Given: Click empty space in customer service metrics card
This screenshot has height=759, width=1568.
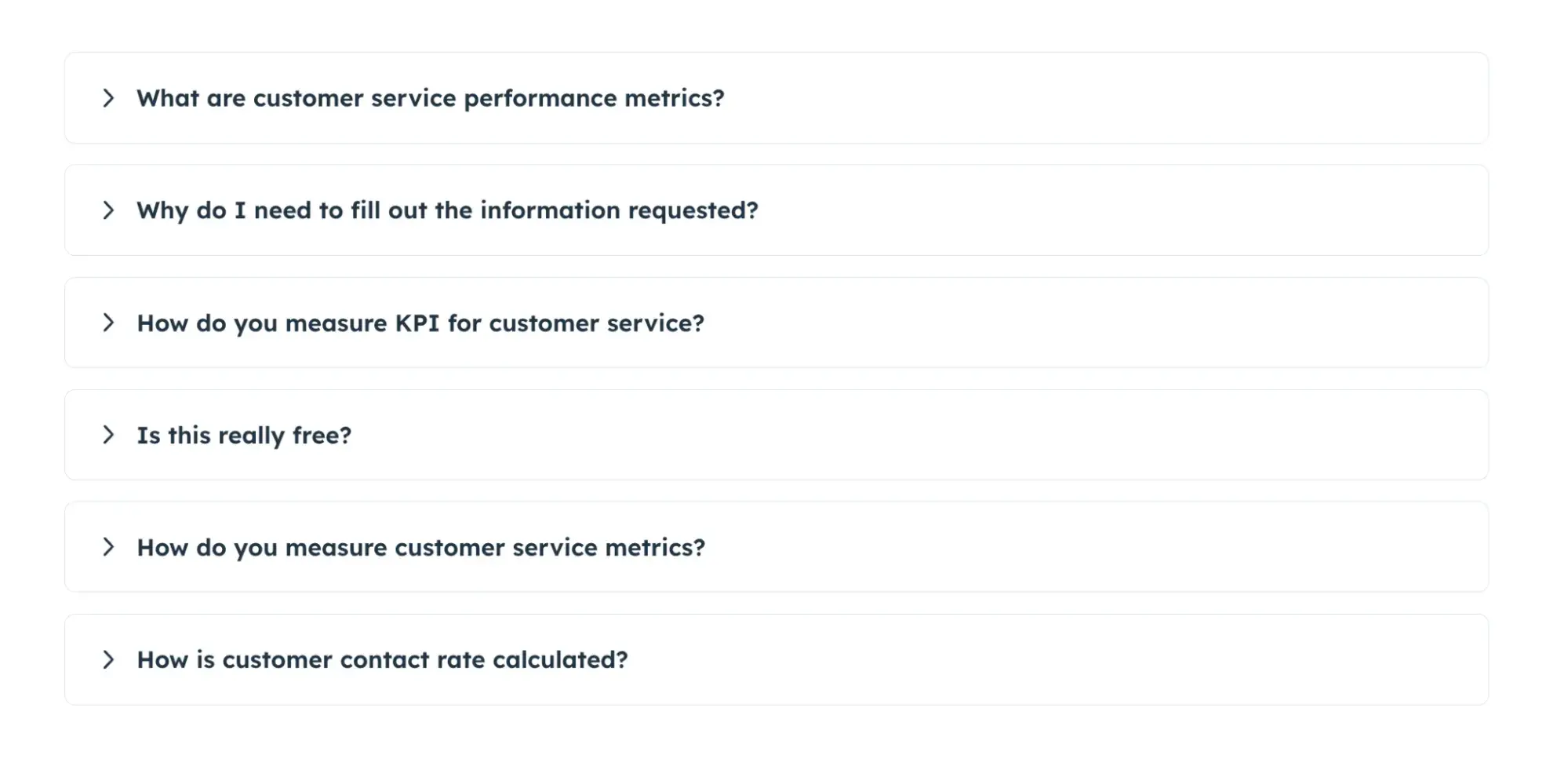Looking at the screenshot, I should pyautogui.click(x=1098, y=547).
